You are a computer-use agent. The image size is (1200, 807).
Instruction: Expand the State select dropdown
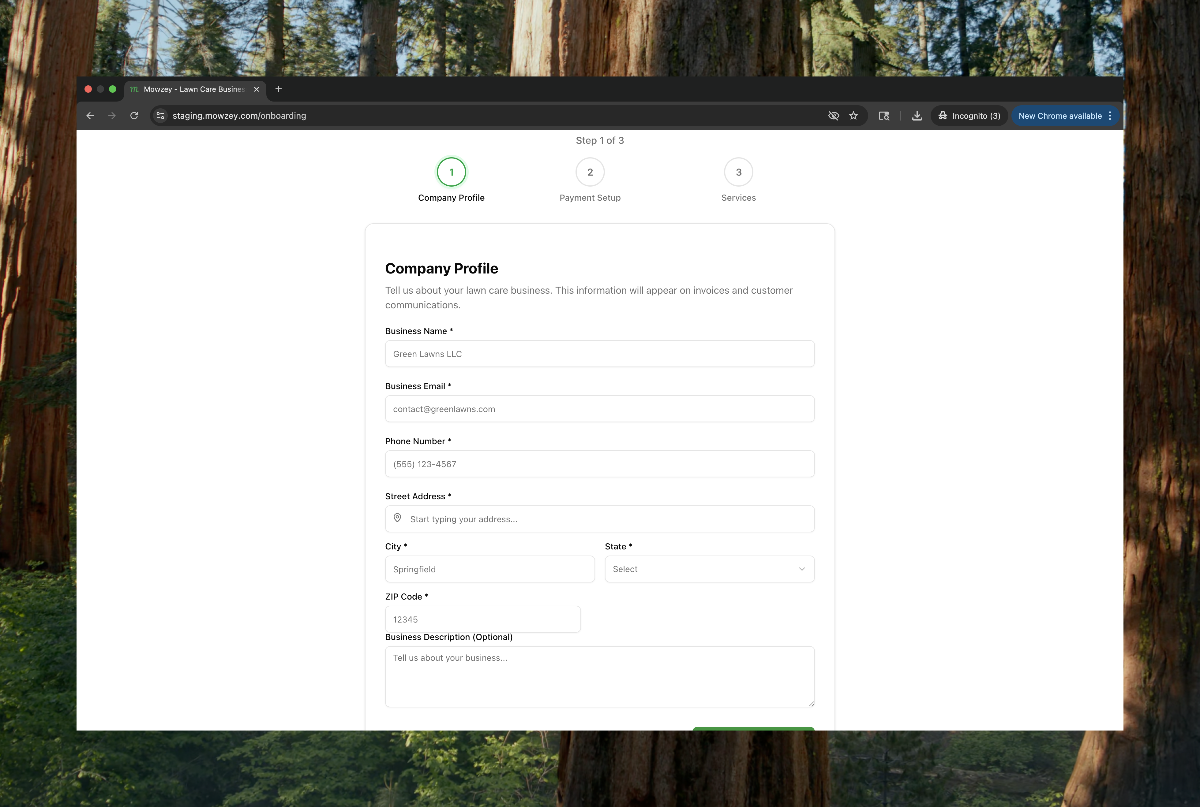(709, 569)
